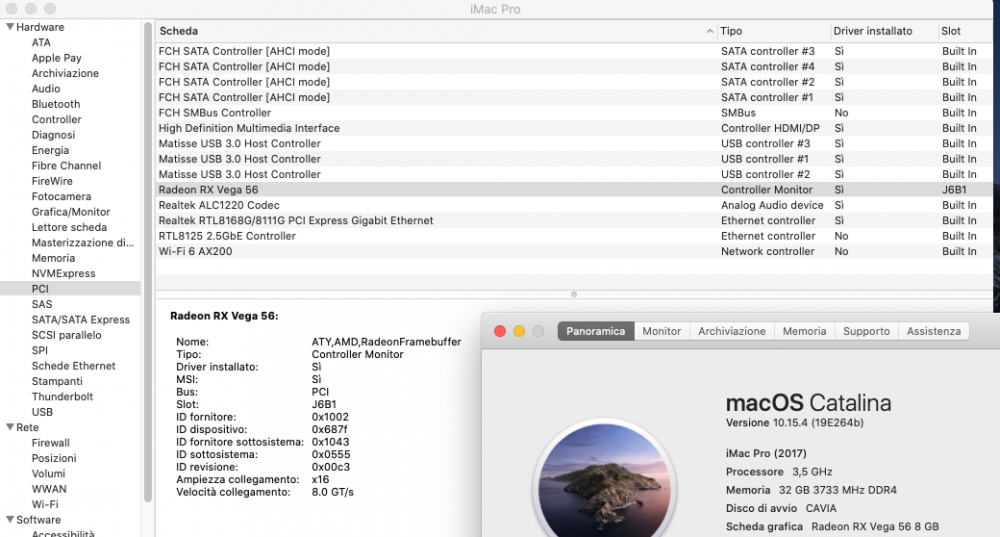Select Schede Ethernet in the sidebar
The height and width of the screenshot is (537, 1000).
(74, 365)
